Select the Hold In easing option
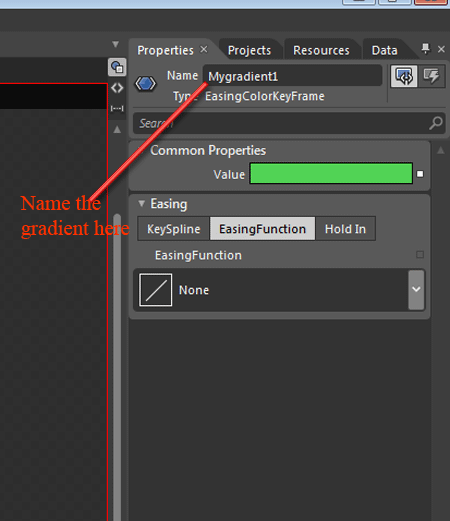This screenshot has height=521, width=450. pyautogui.click(x=345, y=229)
